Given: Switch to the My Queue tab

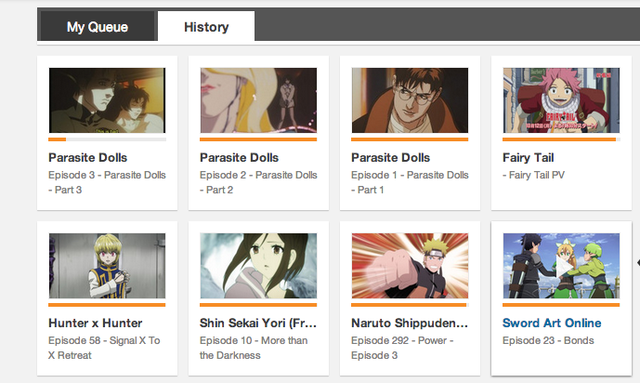Looking at the screenshot, I should pyautogui.click(x=97, y=26).
